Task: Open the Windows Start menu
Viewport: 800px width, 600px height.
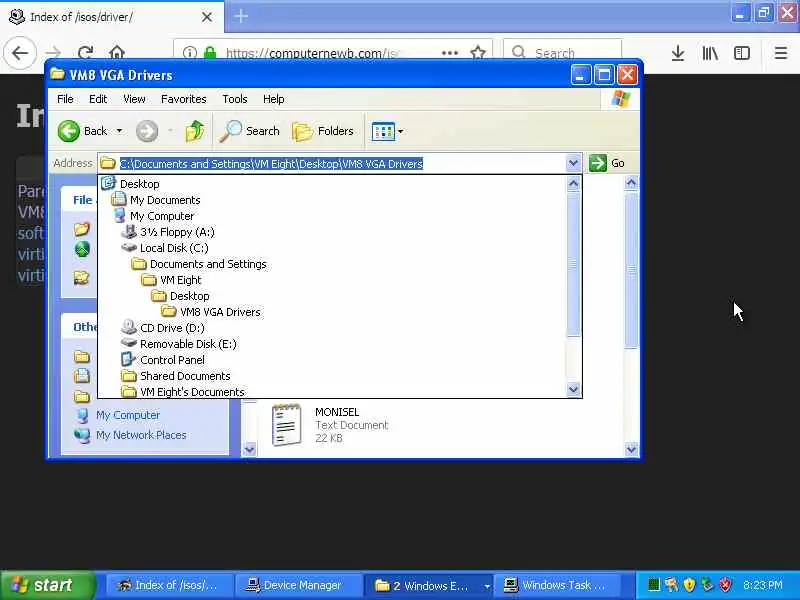Action: (x=47, y=585)
